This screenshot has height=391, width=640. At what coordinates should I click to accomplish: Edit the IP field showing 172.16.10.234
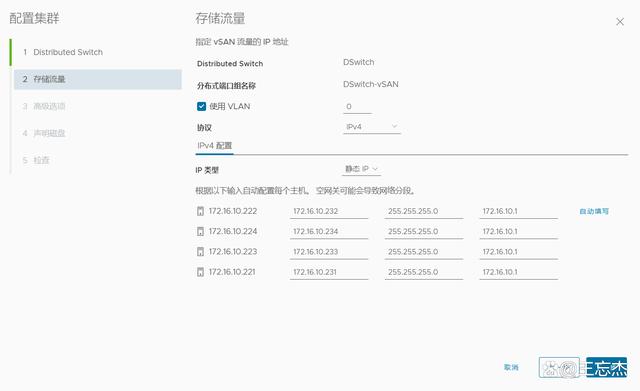(x=329, y=231)
